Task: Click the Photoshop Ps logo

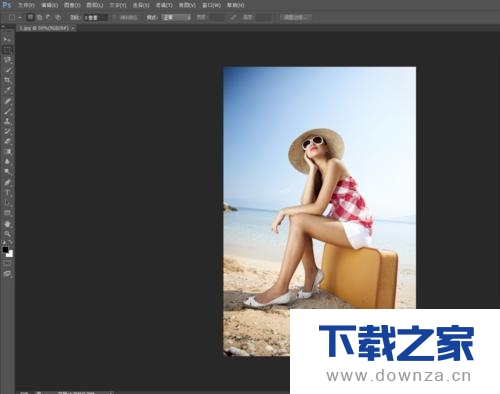Action: point(7,5)
